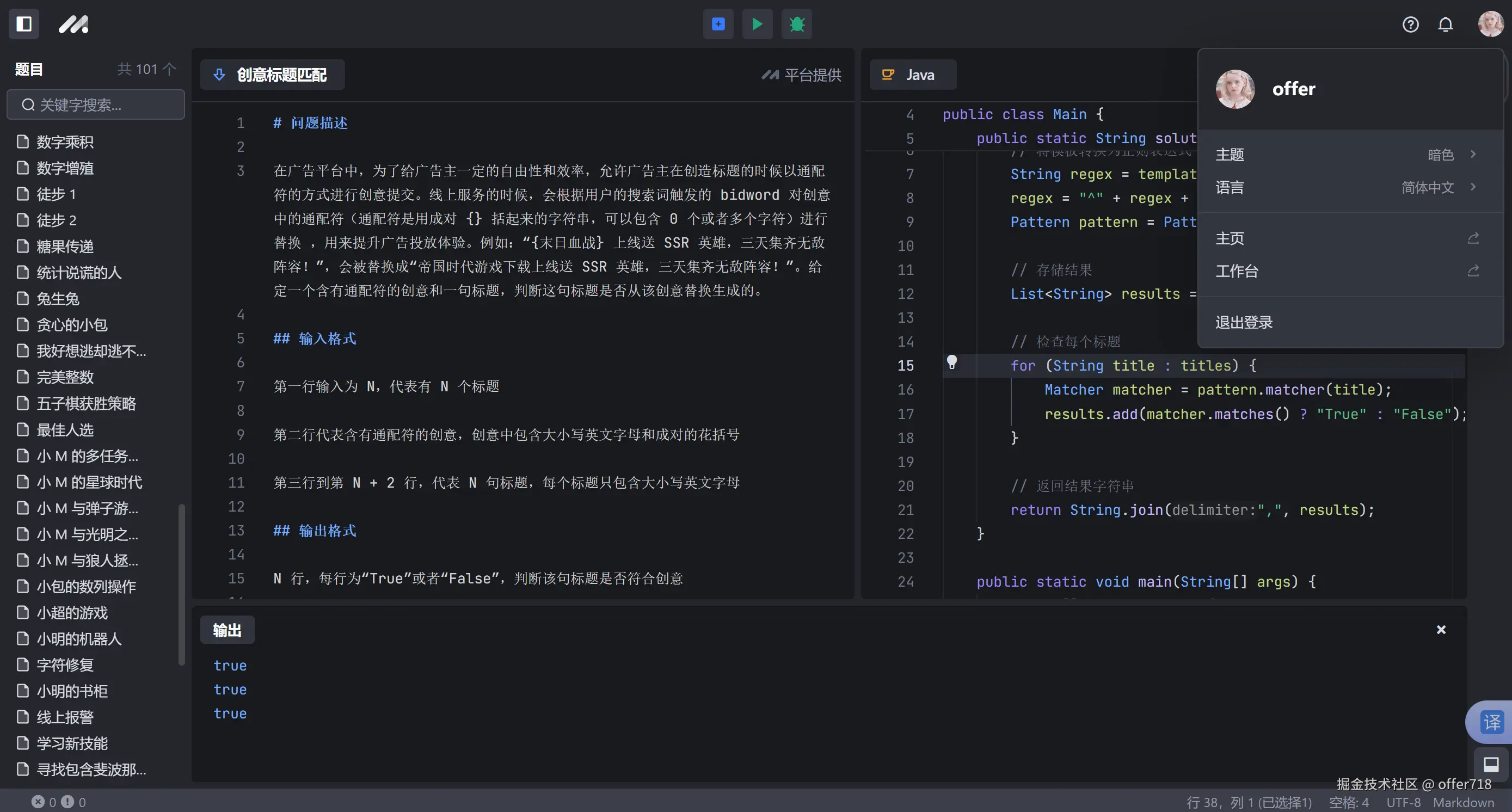Click 退出登录 to log out
Image resolution: width=1512 pixels, height=812 pixels.
[x=1244, y=322]
